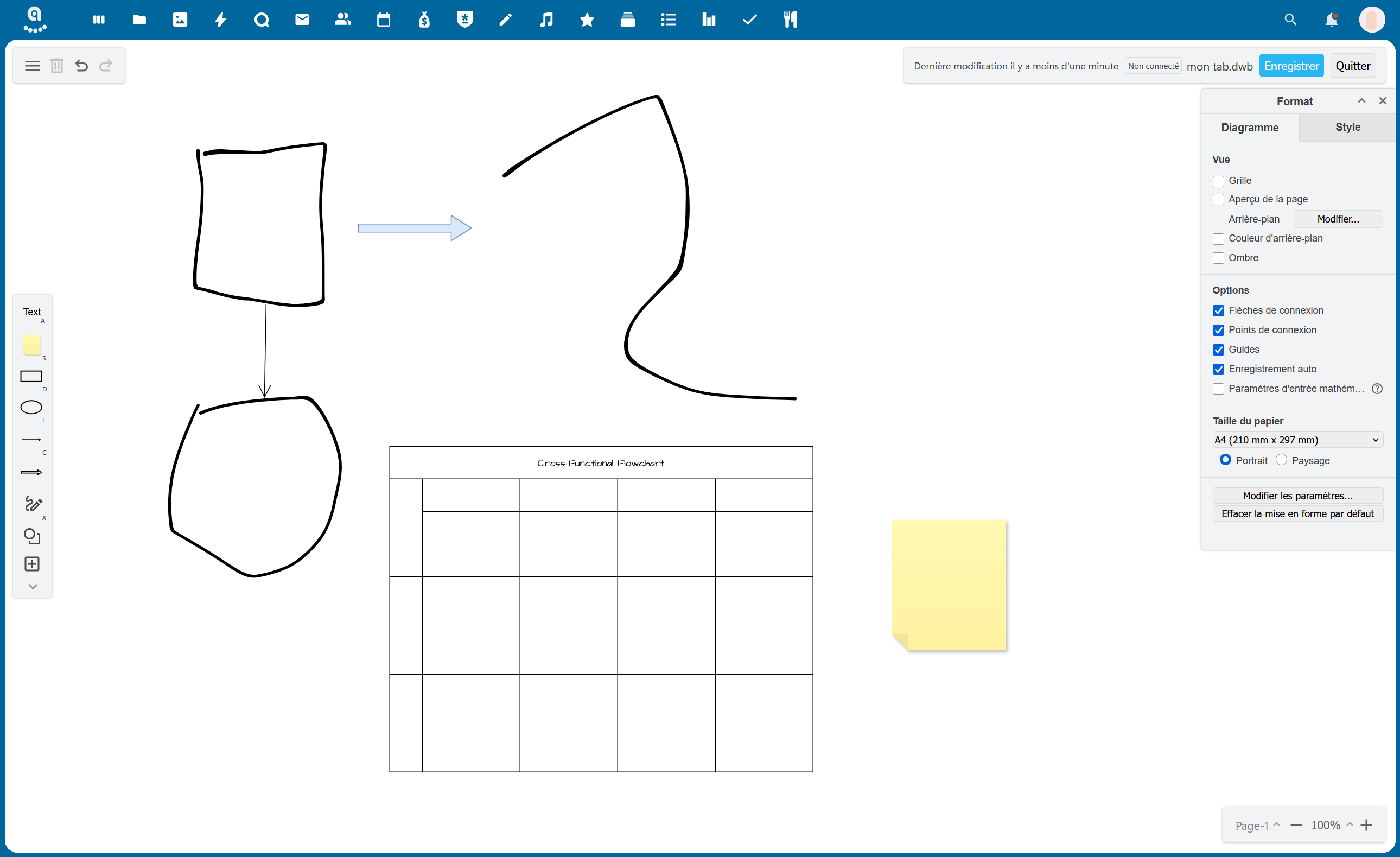Select the Diagramme tab

pos(1250,128)
